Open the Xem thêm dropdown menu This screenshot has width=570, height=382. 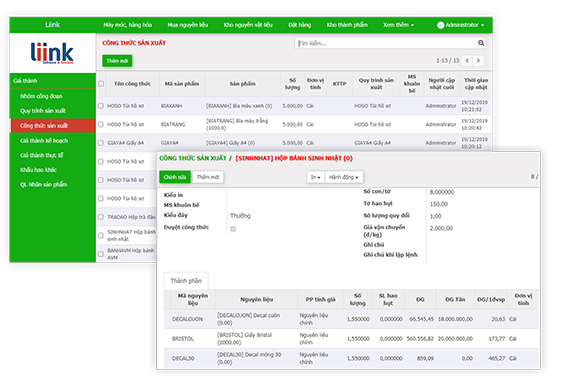coord(398,25)
